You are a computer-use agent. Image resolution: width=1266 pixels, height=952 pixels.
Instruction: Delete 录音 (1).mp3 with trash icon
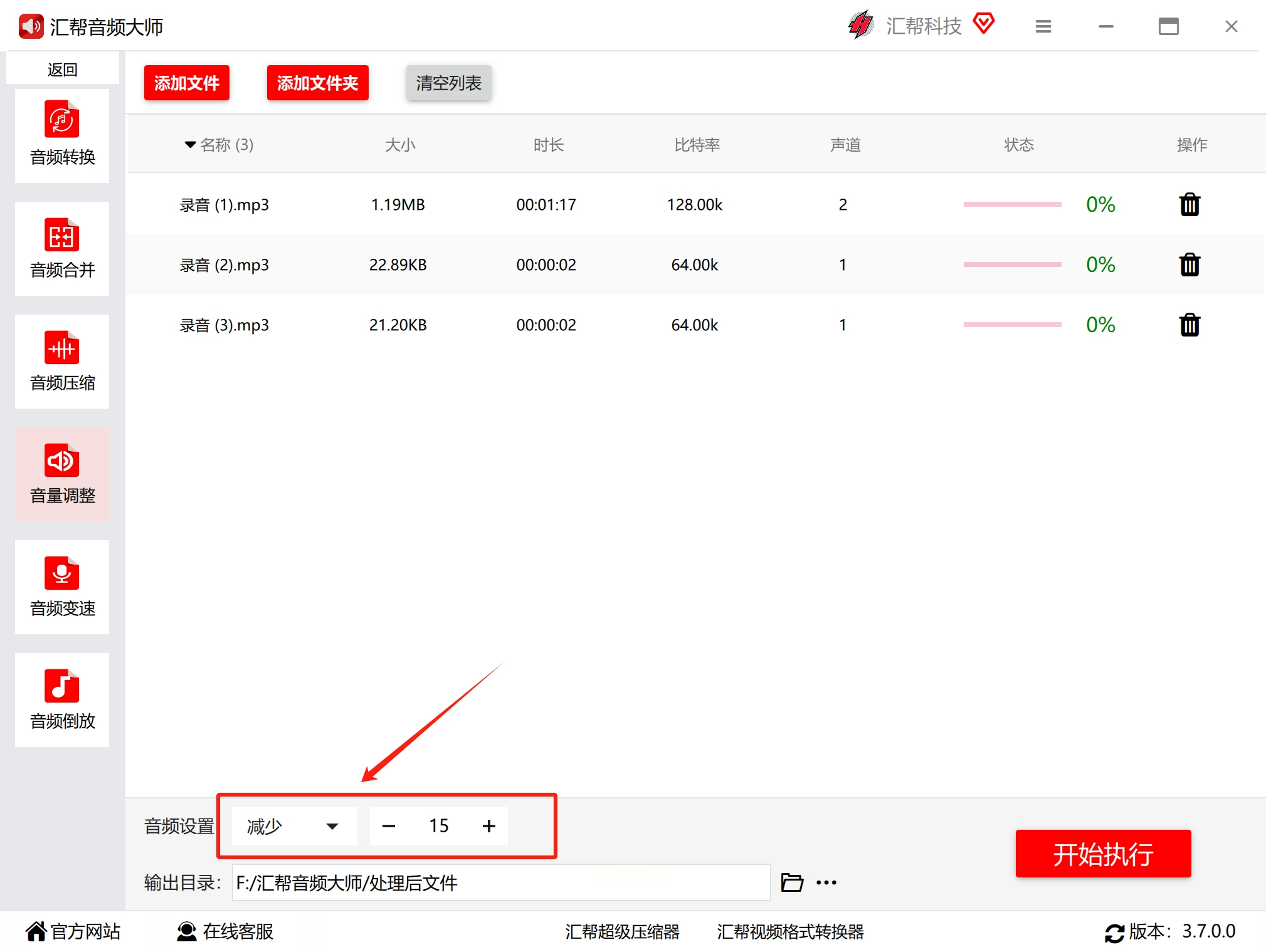(x=1189, y=204)
